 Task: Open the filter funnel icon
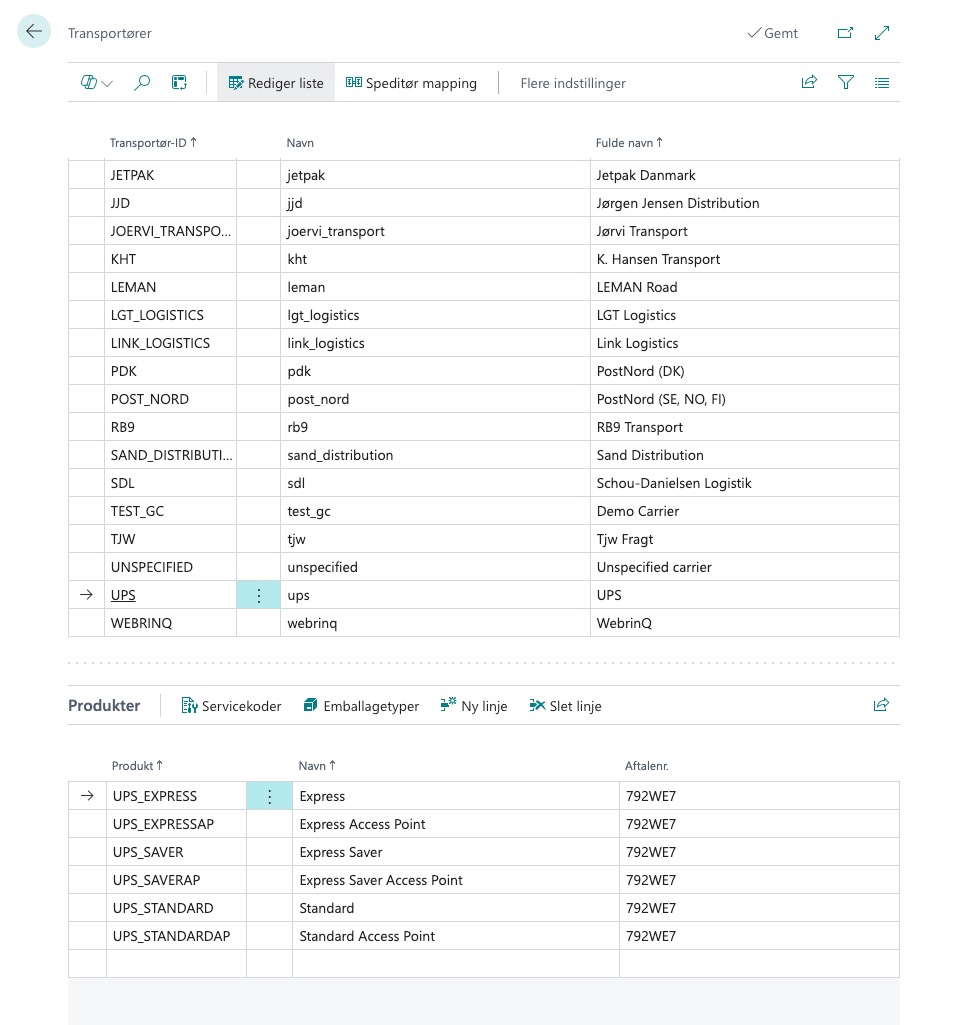point(846,83)
